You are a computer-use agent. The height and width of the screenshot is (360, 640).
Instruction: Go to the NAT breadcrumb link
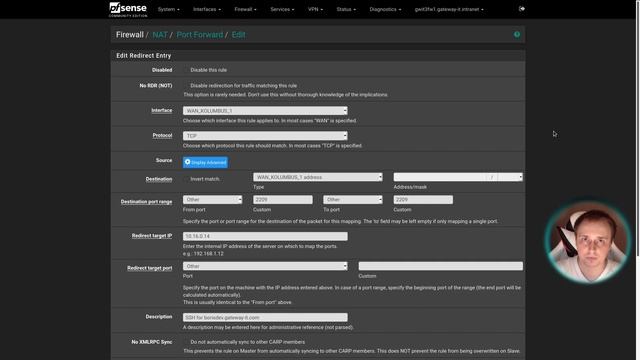coord(160,35)
